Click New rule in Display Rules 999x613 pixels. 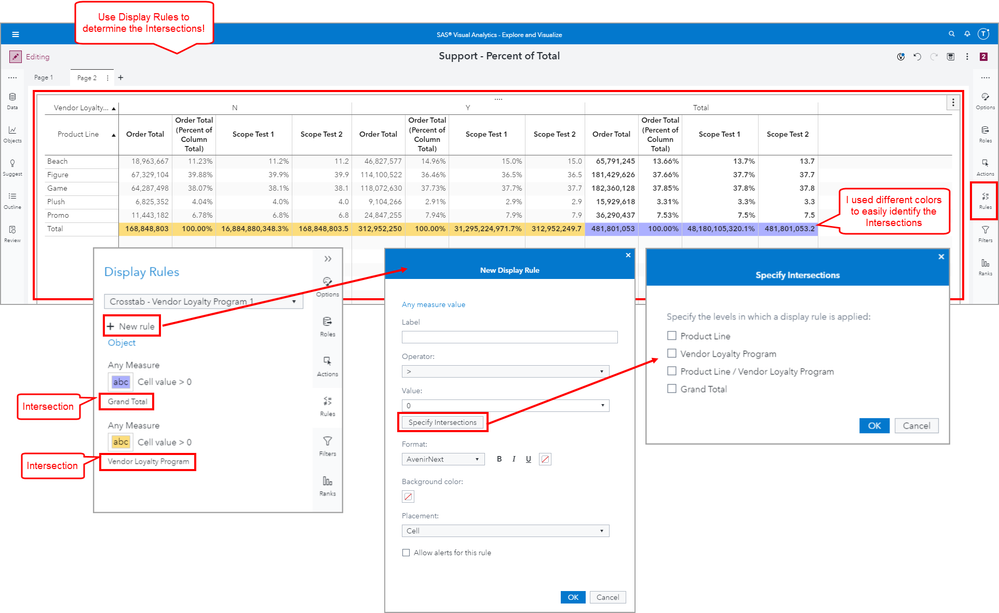131,326
